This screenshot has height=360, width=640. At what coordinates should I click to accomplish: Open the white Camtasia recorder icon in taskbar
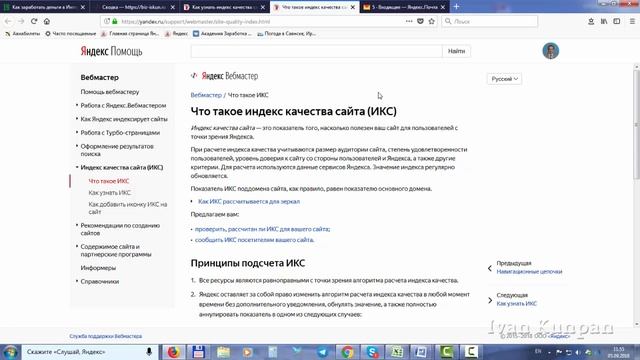[x=471, y=352]
